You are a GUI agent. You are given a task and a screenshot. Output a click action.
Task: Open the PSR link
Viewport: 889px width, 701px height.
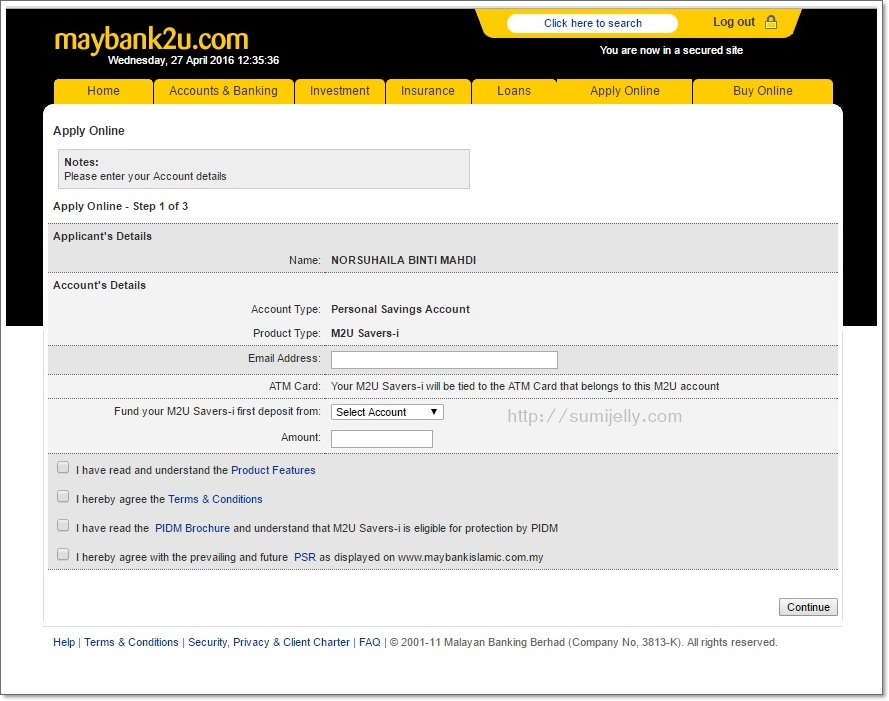(305, 557)
